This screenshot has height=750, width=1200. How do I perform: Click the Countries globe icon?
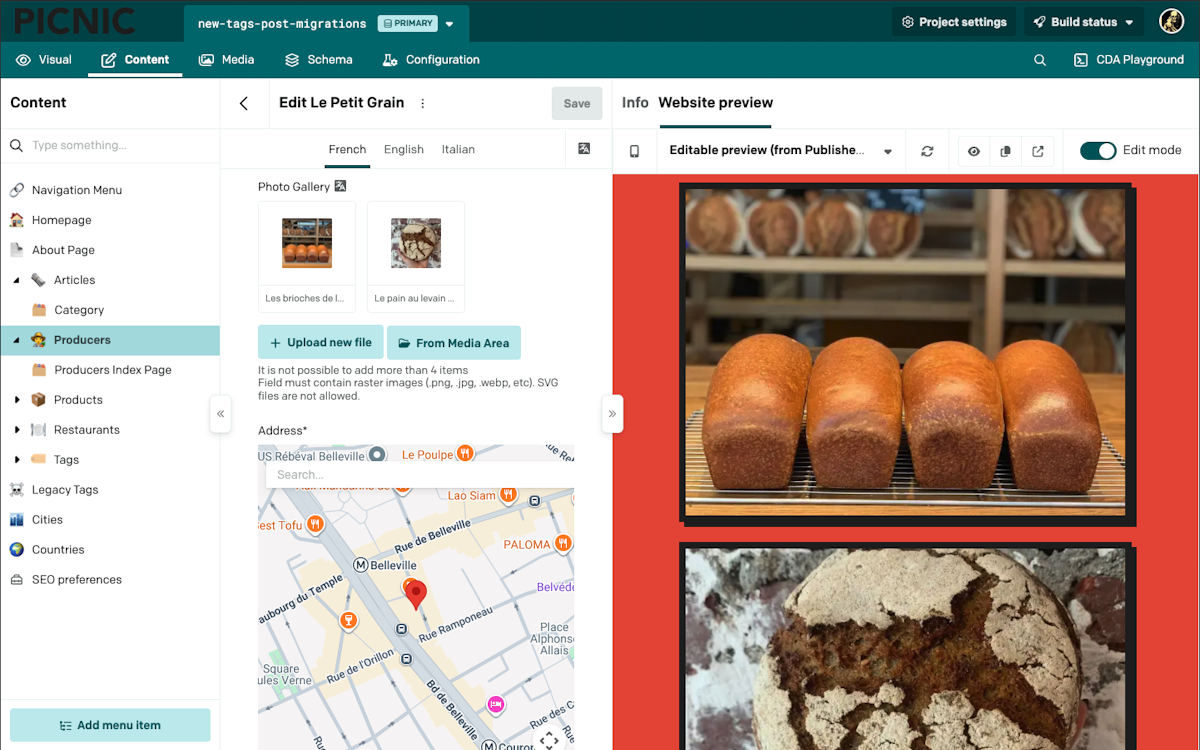pos(17,550)
